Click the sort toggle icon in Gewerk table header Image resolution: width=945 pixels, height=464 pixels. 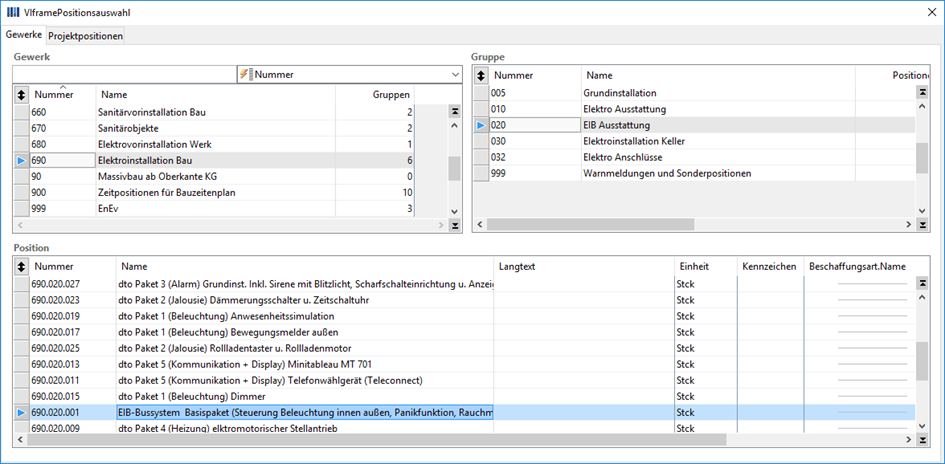tap(21, 95)
